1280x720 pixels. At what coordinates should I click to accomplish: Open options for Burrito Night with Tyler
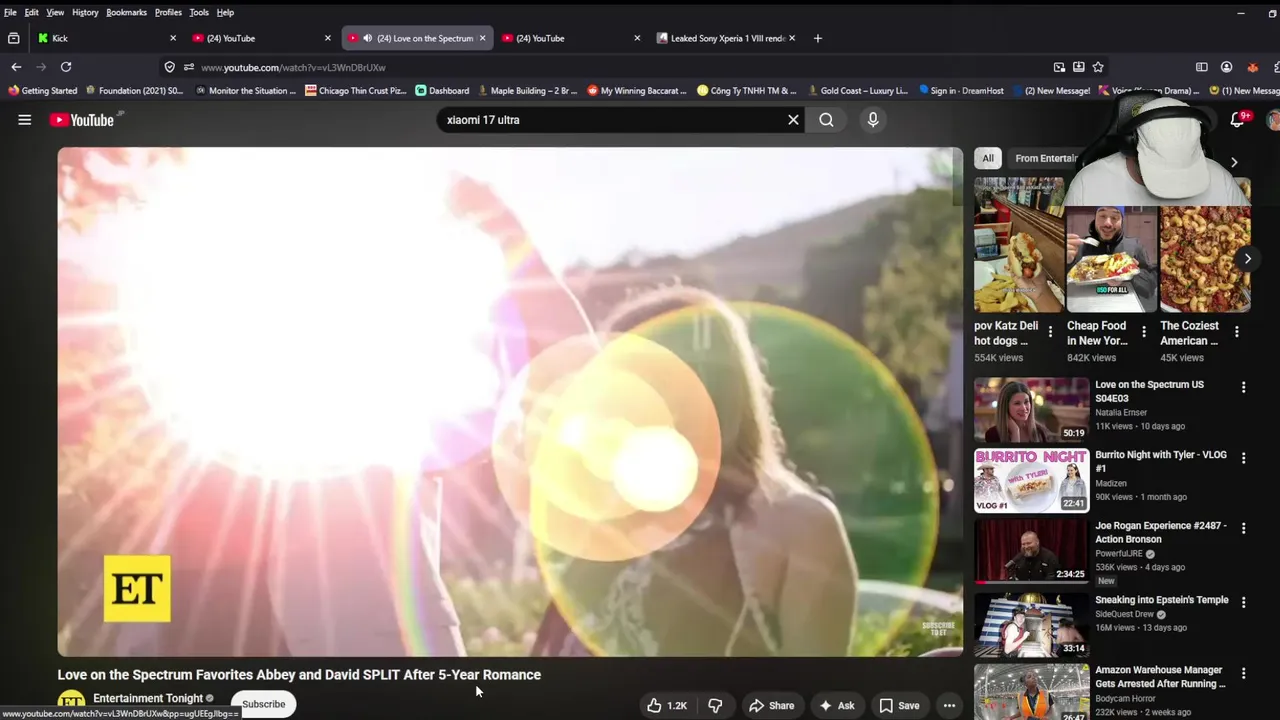tap(1243, 458)
